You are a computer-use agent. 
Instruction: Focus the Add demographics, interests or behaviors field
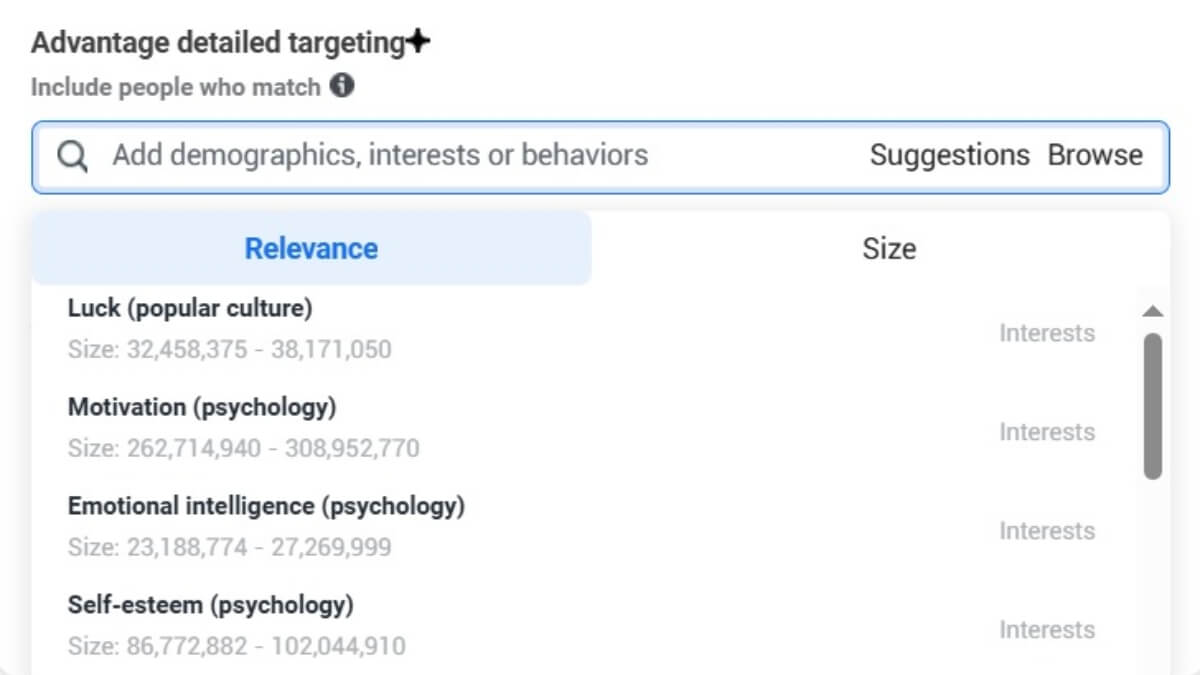[380, 156]
